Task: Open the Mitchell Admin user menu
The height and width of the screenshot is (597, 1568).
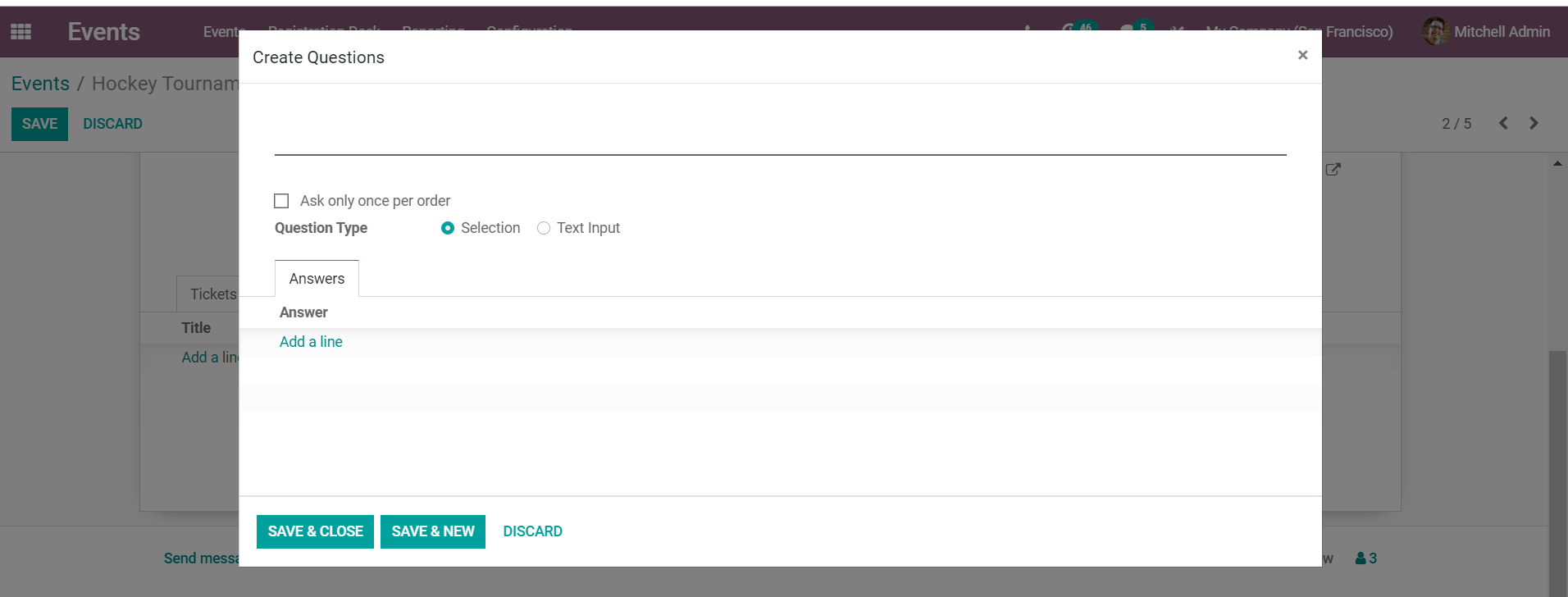Action: 1486,32
